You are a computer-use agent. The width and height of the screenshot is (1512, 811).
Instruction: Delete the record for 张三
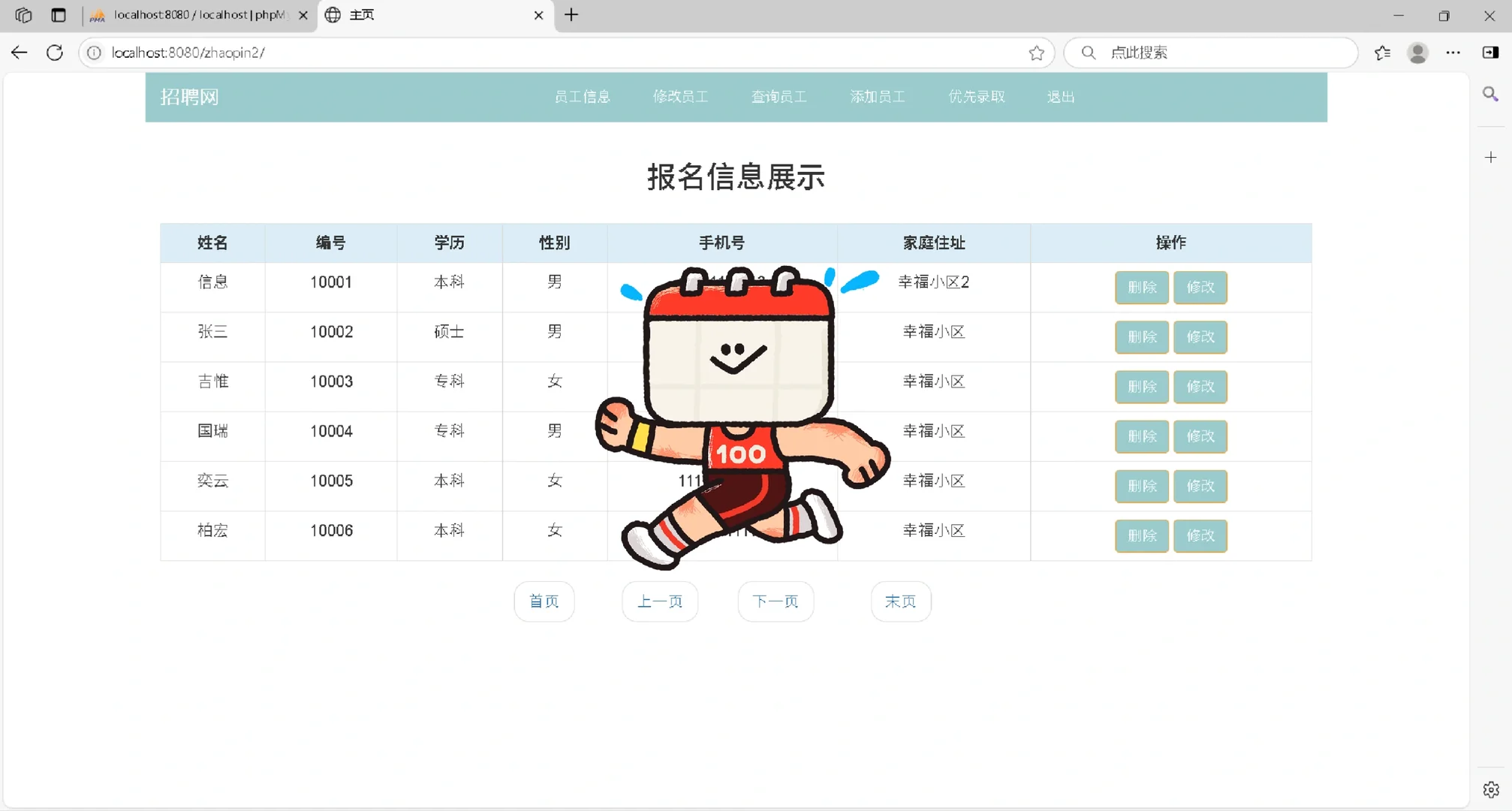1141,337
